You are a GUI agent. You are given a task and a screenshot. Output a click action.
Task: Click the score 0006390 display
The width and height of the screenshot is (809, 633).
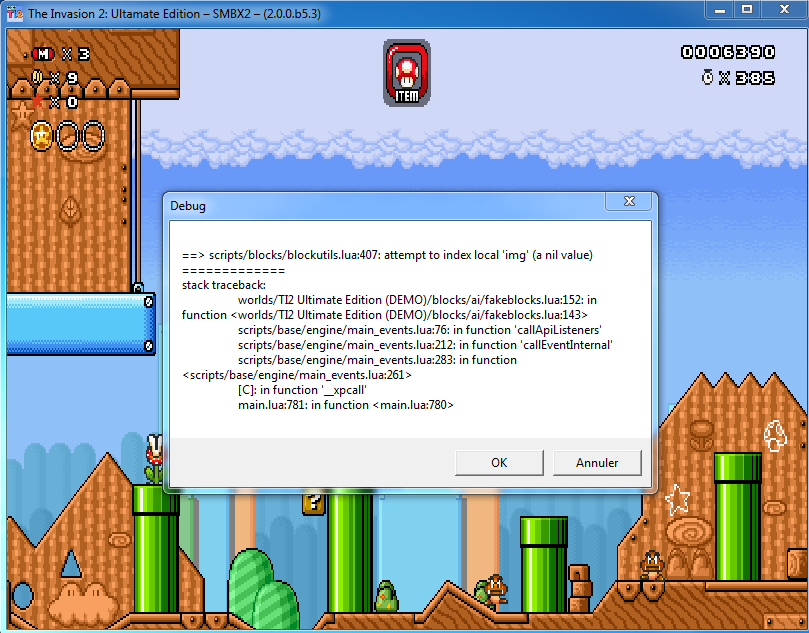click(728, 52)
